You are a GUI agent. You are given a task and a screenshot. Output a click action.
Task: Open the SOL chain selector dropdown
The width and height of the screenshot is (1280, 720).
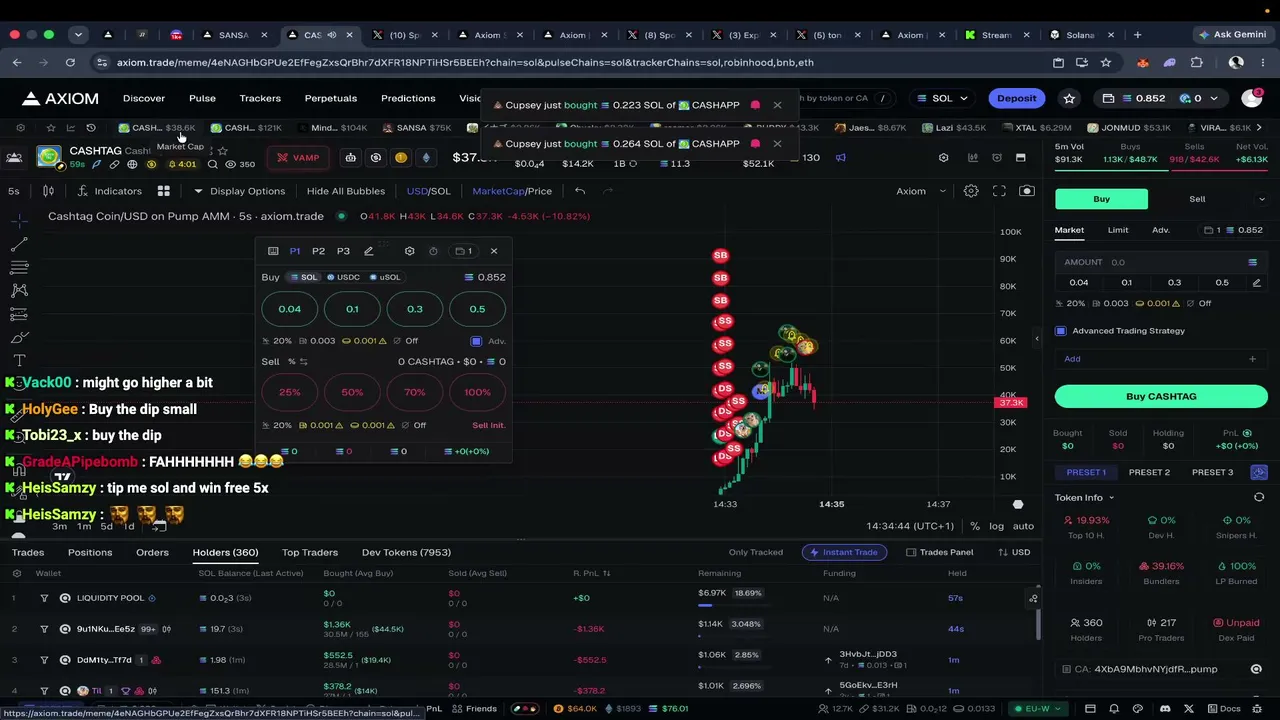tap(943, 98)
